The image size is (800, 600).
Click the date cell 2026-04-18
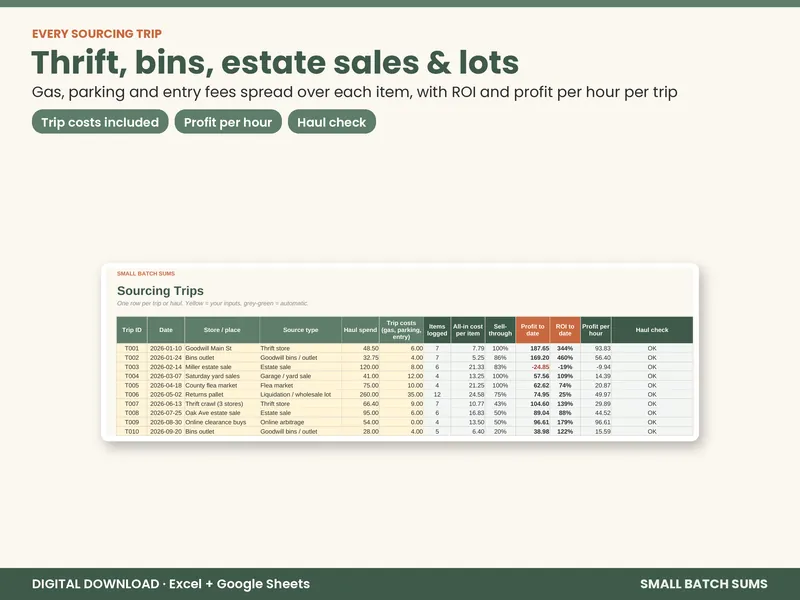click(x=166, y=385)
